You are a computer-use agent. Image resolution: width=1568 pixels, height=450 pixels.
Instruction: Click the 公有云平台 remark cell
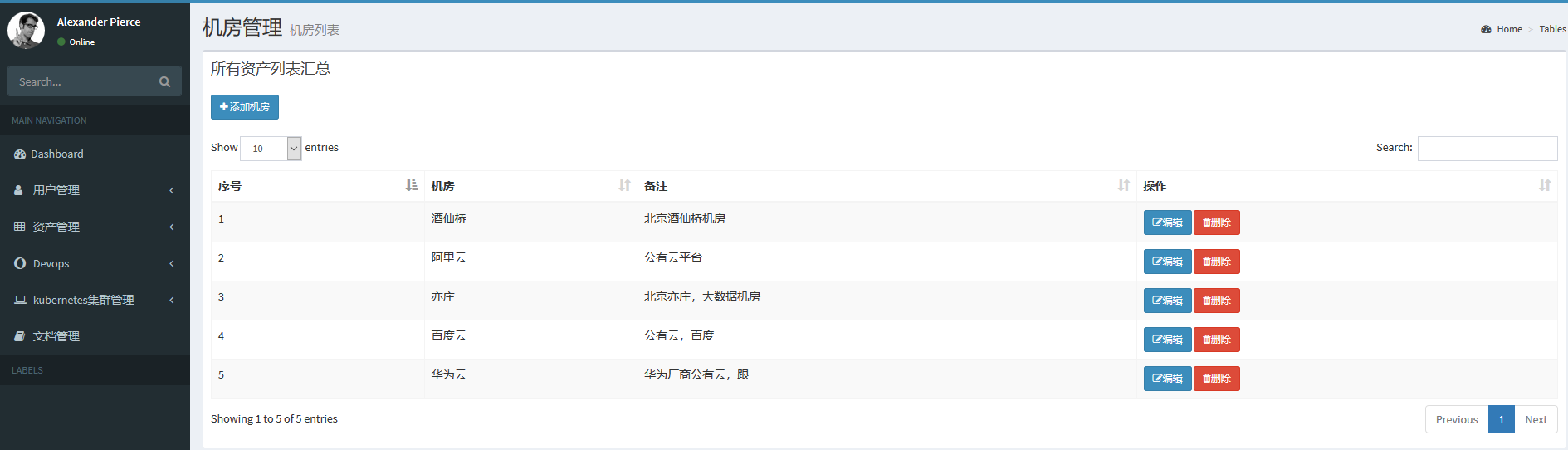[887, 262]
